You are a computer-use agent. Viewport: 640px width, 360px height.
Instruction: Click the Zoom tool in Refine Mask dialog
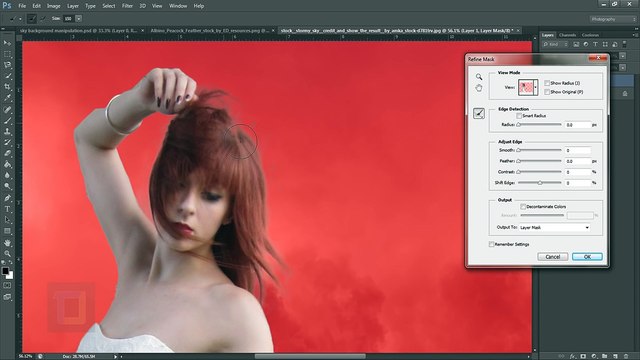click(x=479, y=77)
